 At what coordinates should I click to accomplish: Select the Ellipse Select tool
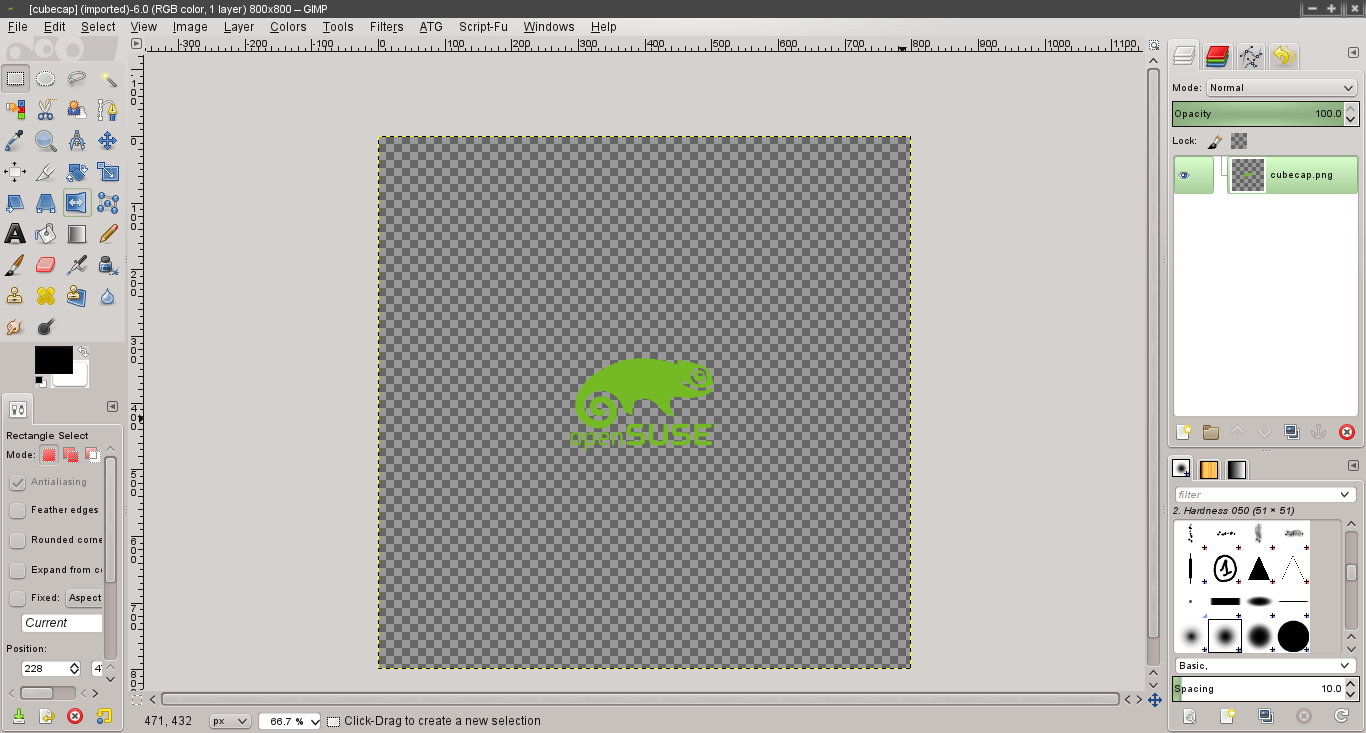(x=46, y=79)
